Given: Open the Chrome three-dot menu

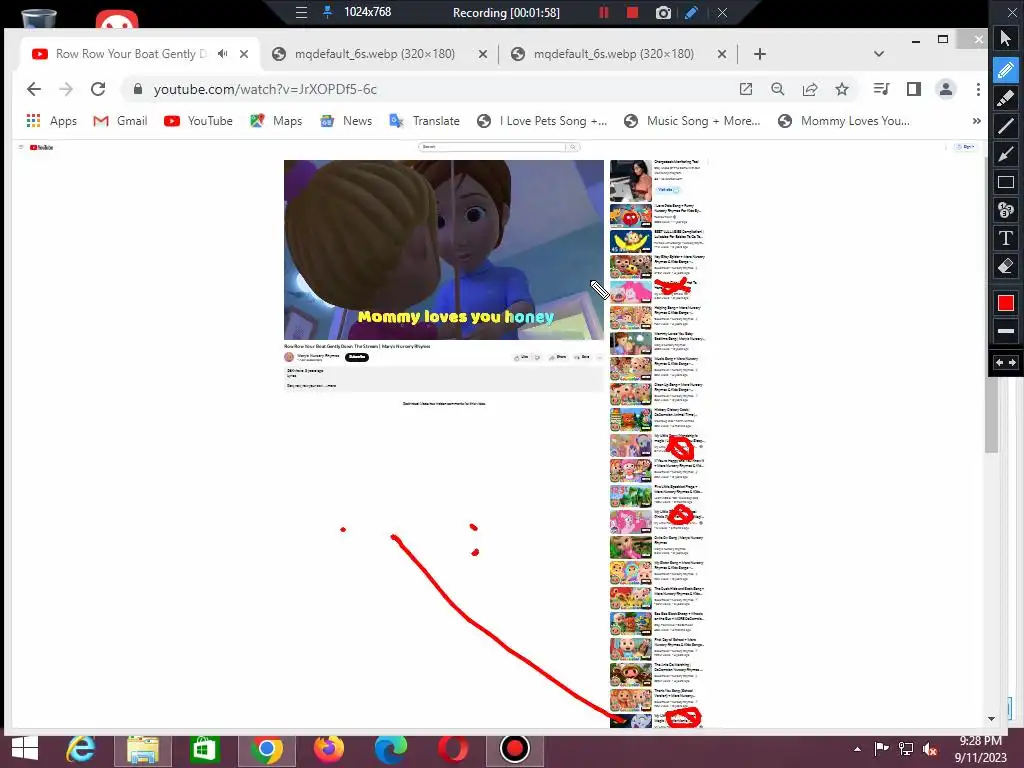Looking at the screenshot, I should coord(978,89).
